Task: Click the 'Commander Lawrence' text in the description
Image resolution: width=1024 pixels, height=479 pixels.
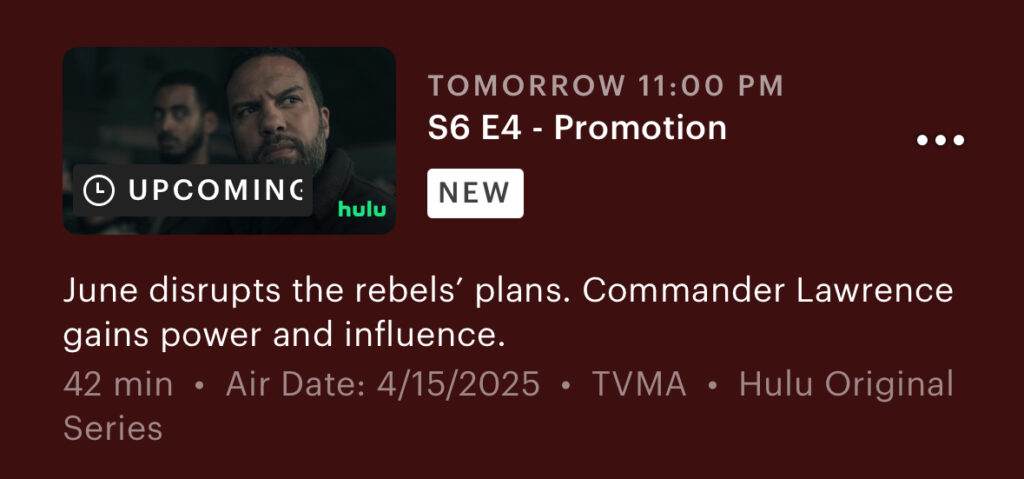Action: (767, 291)
